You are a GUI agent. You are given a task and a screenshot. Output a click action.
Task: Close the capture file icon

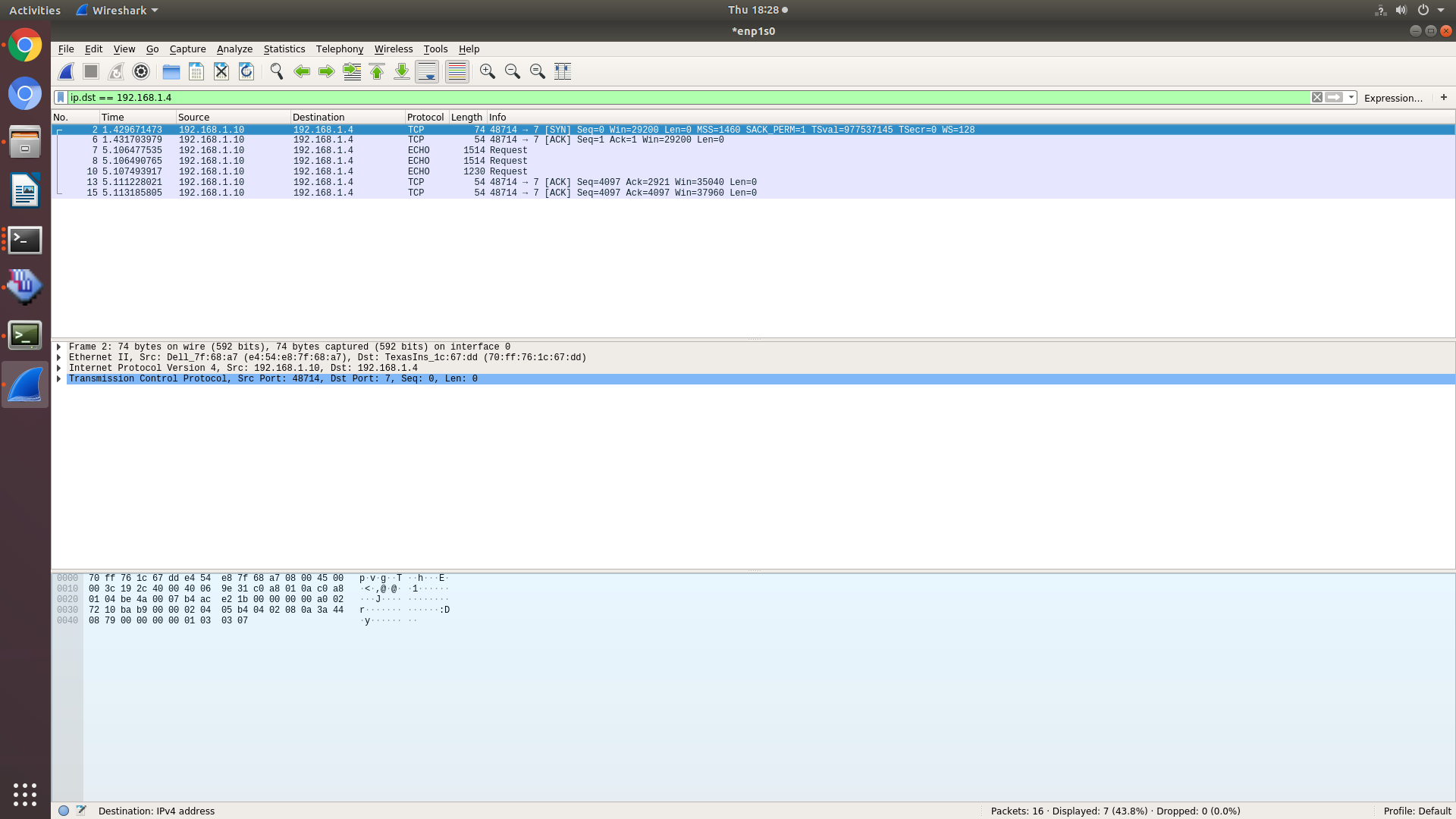[221, 71]
